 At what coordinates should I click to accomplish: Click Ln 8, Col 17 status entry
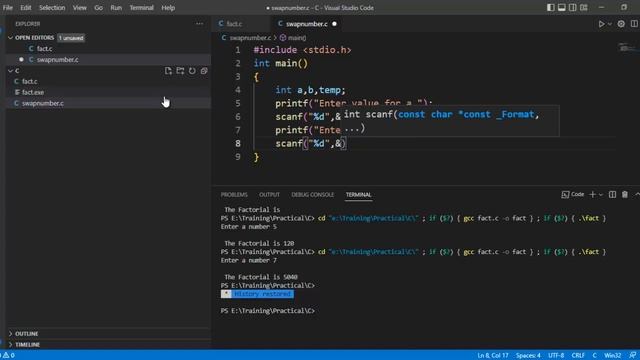click(x=493, y=355)
